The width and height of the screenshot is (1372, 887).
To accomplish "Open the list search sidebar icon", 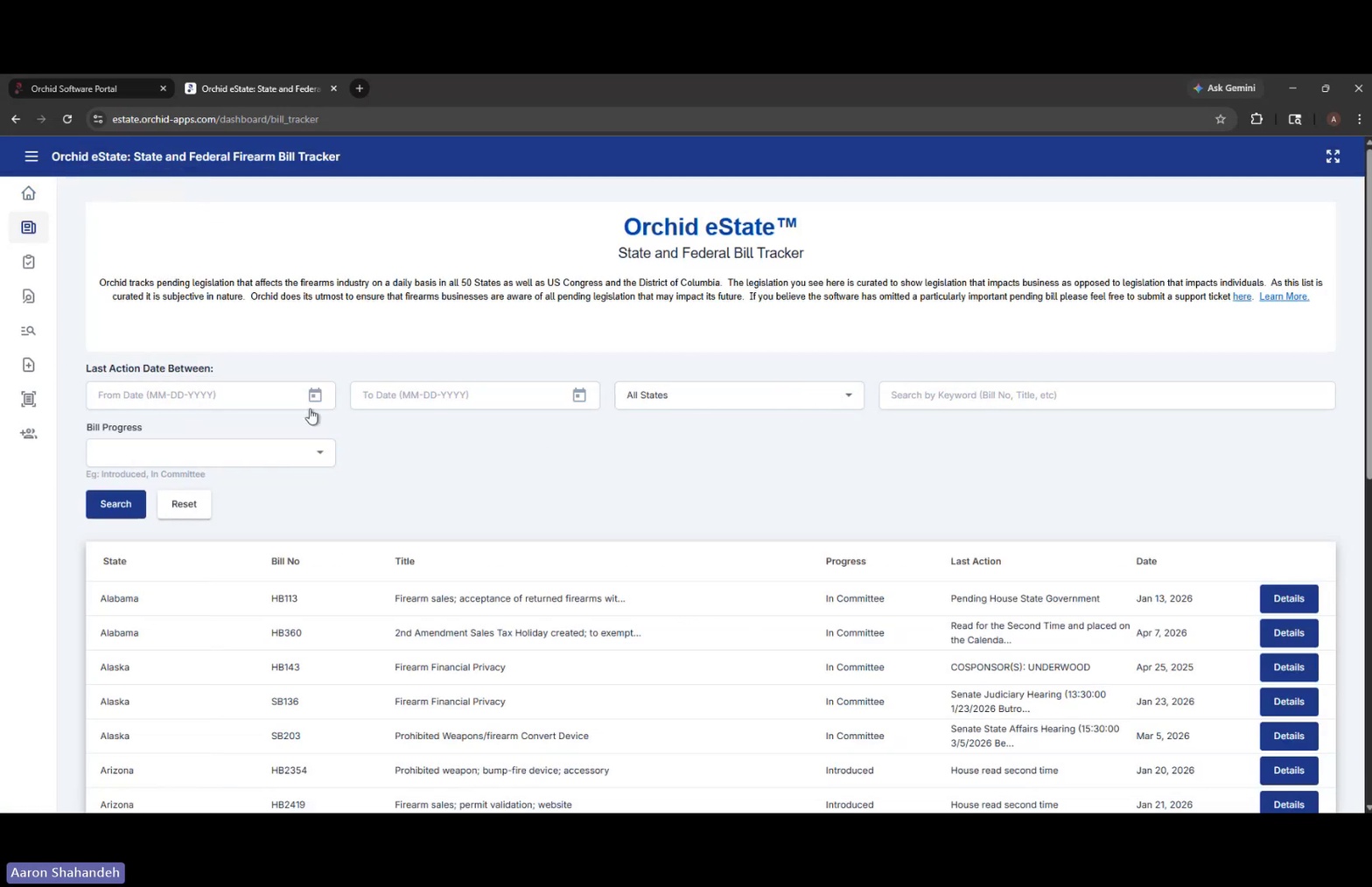I will click(x=29, y=331).
